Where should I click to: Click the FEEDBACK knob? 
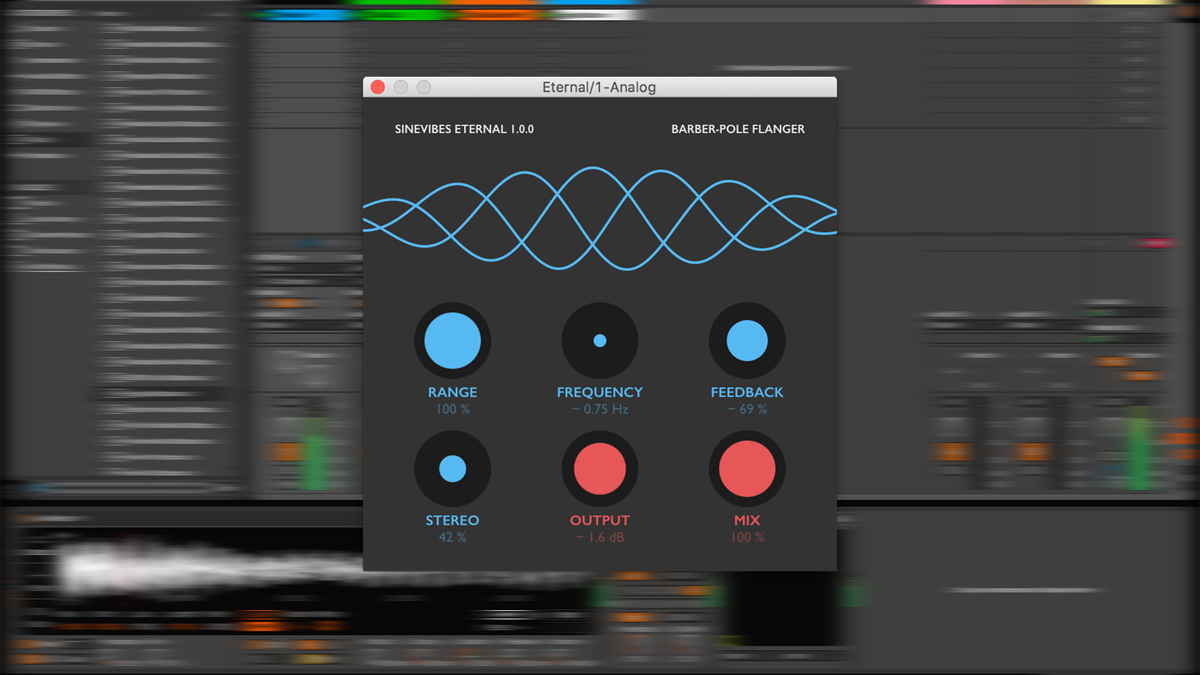click(746, 340)
